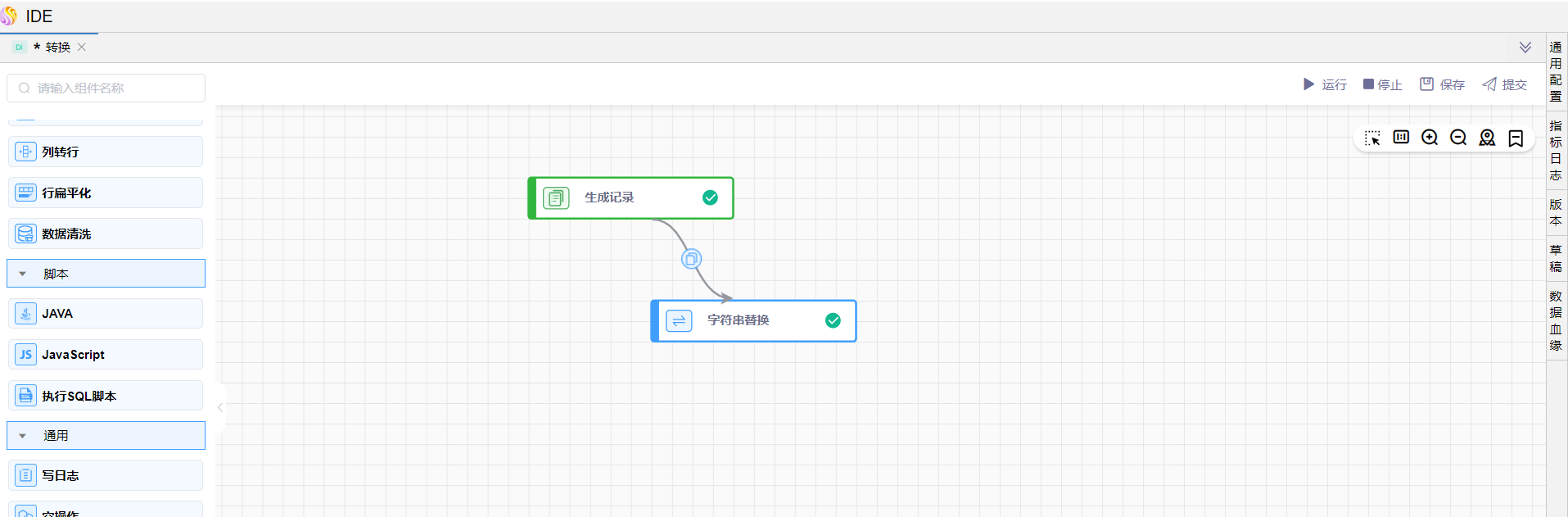Reset canvas to 1:1 actual size
Image resolution: width=1568 pixels, height=517 pixels.
(x=1401, y=138)
